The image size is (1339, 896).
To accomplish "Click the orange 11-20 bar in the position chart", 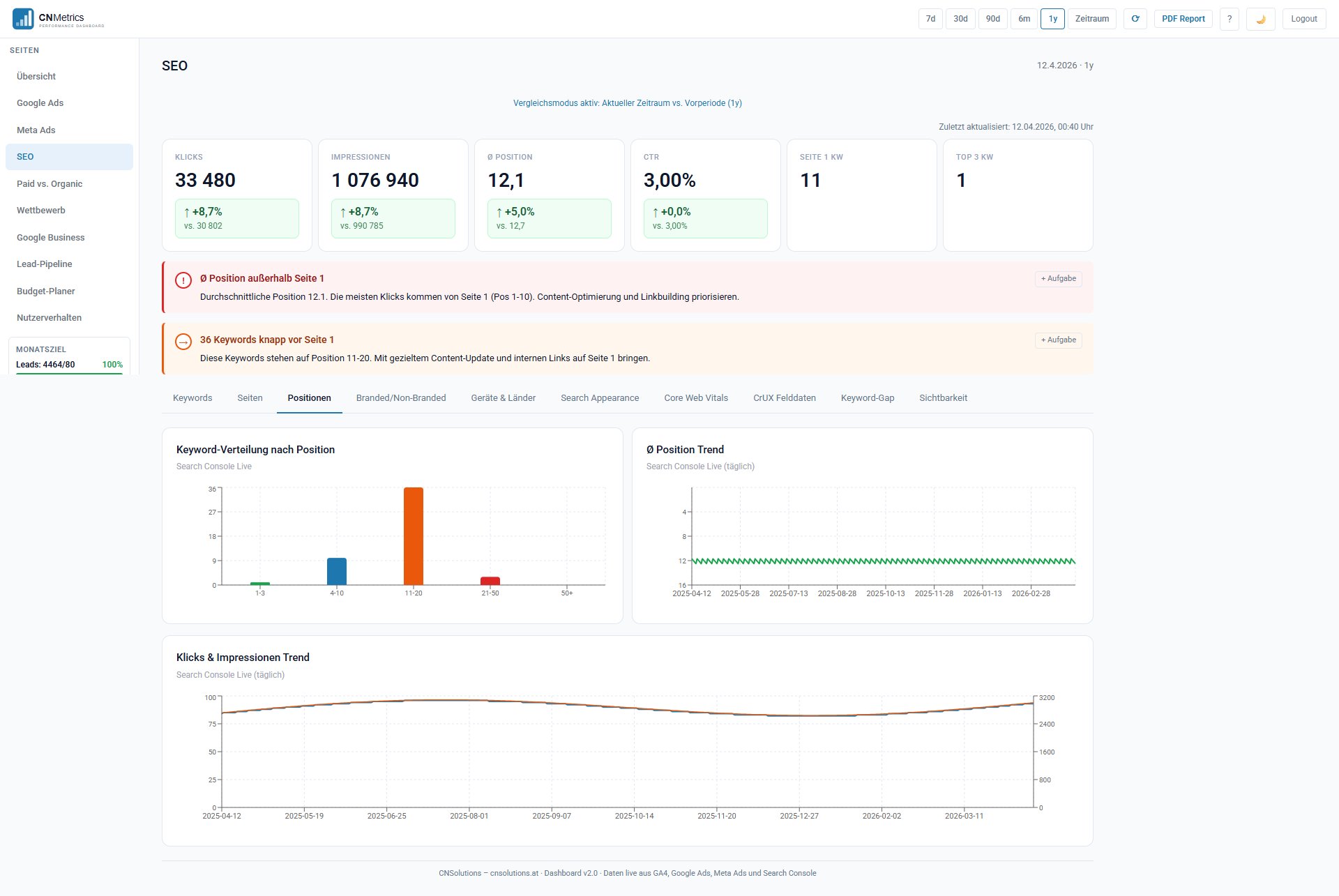I will point(414,536).
